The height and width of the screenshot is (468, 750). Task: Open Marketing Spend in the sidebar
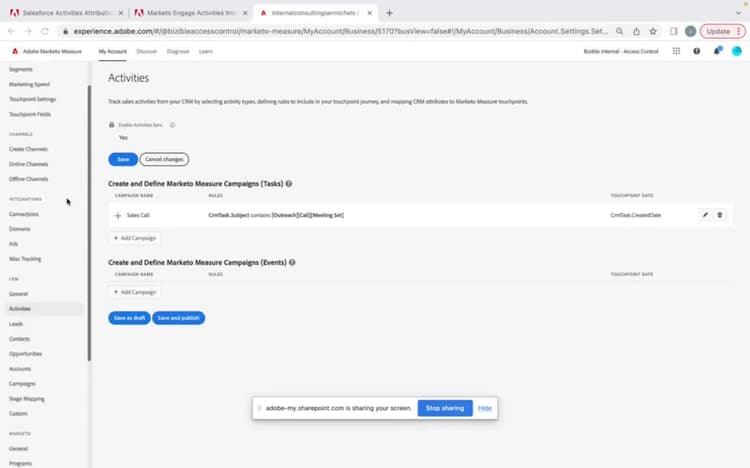point(29,84)
